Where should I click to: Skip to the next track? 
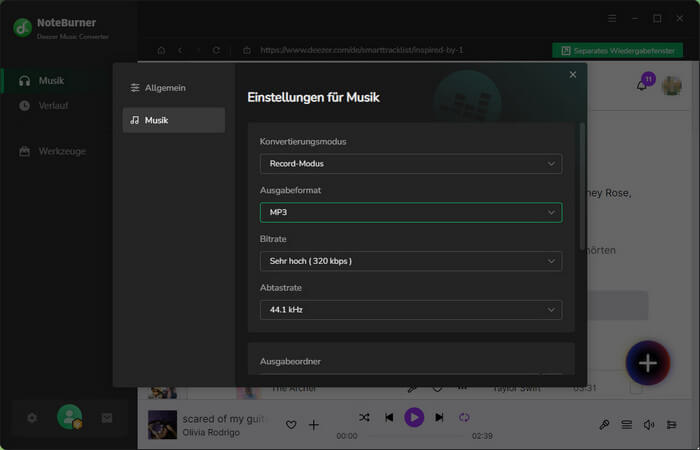[439, 417]
